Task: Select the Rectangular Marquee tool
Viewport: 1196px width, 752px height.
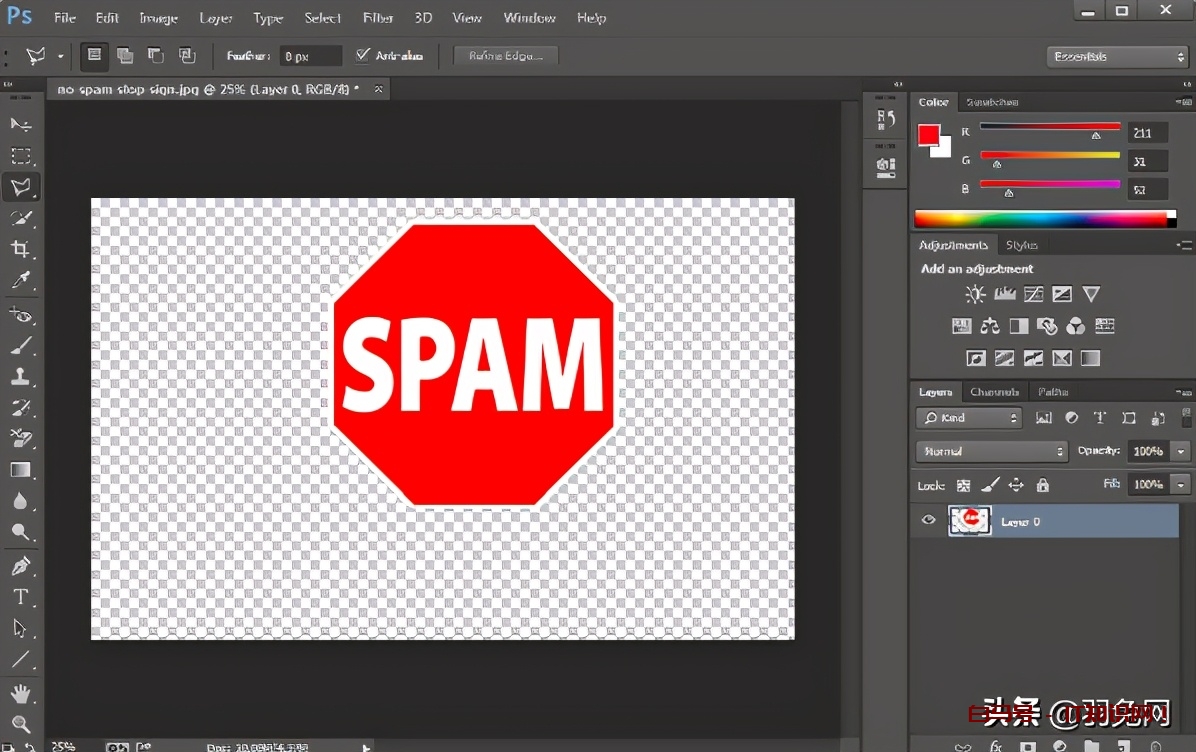Action: click(21, 156)
